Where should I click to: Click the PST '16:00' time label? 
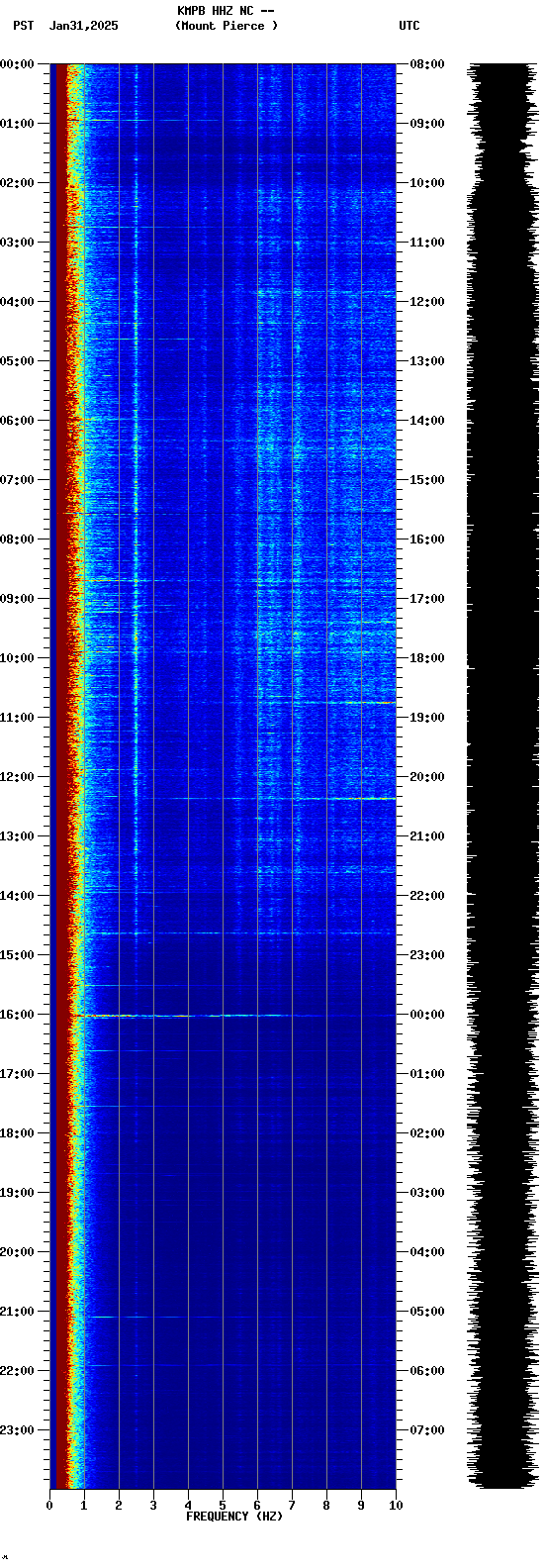[17, 1015]
